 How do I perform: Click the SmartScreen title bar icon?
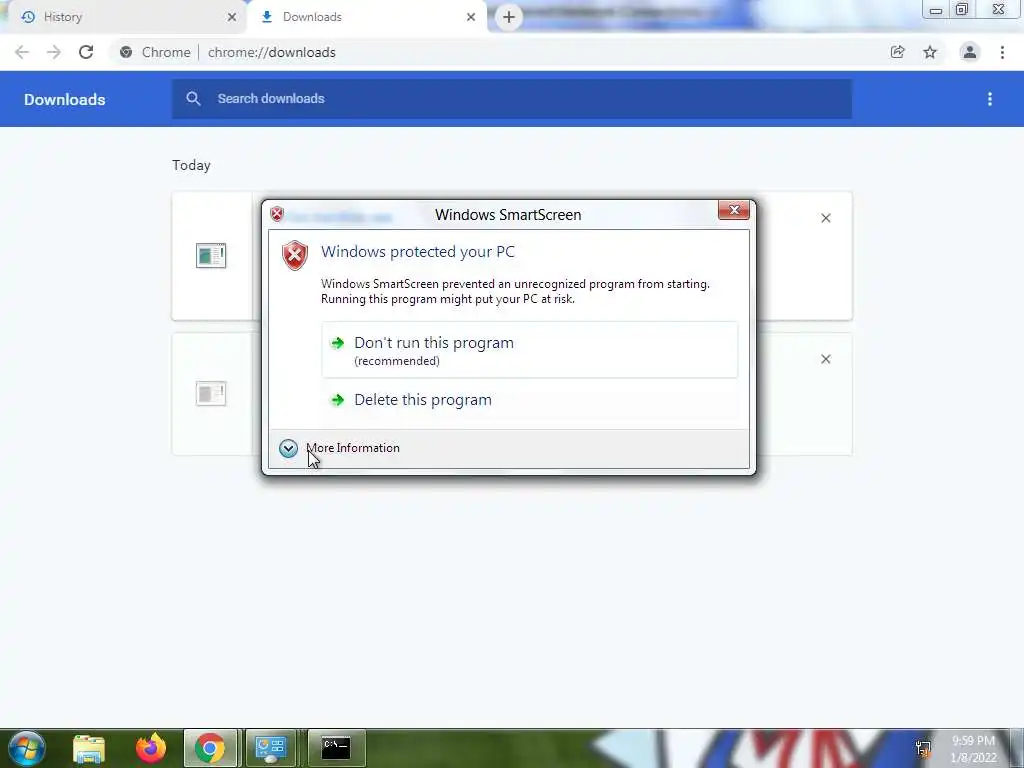click(277, 214)
